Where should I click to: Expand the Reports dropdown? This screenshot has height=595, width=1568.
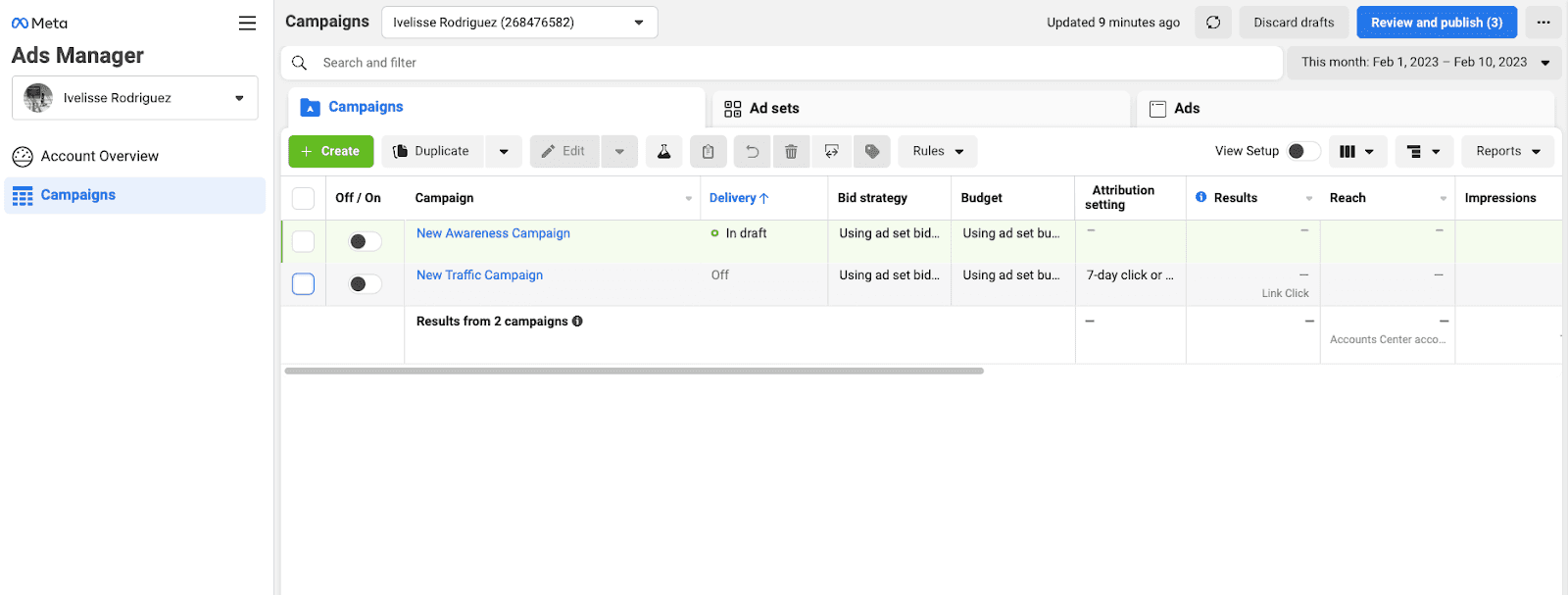[1507, 152]
